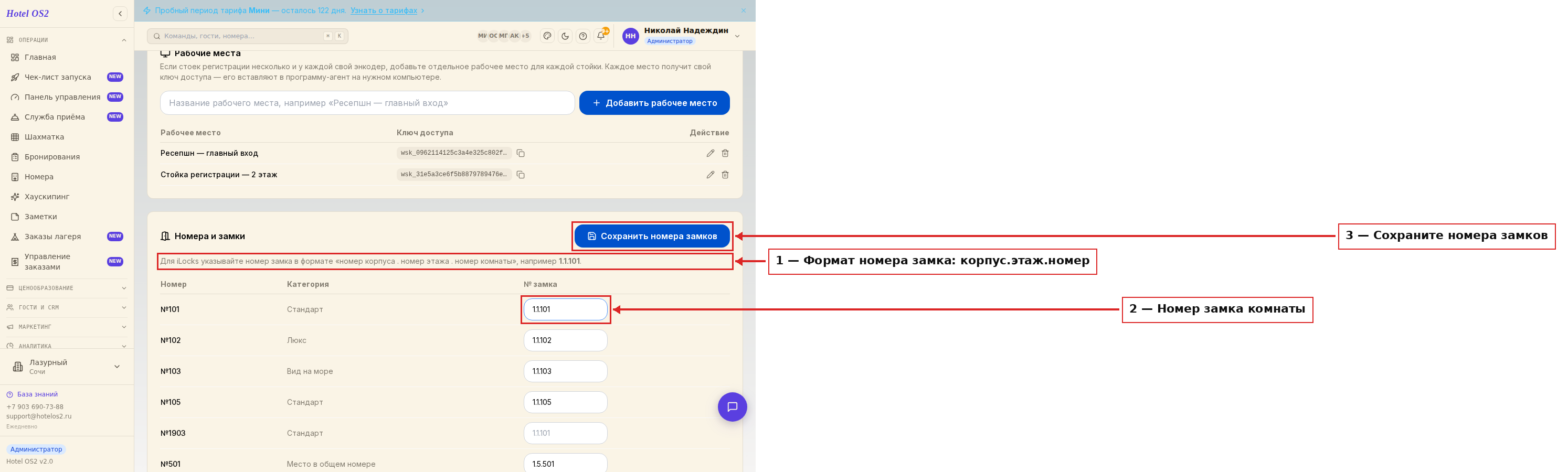Click the Ключ доступа column header

click(x=425, y=133)
